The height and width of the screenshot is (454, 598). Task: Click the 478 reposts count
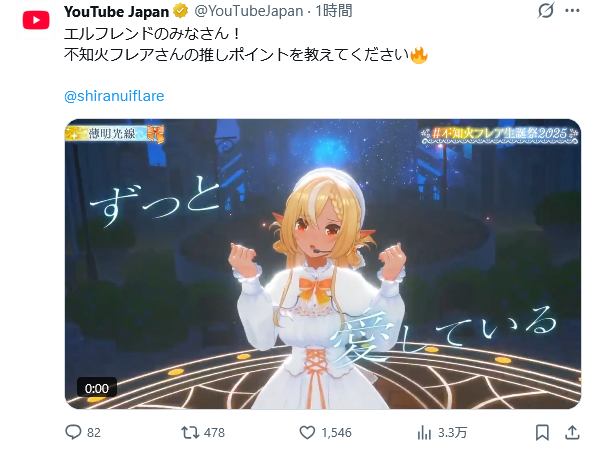click(x=214, y=433)
